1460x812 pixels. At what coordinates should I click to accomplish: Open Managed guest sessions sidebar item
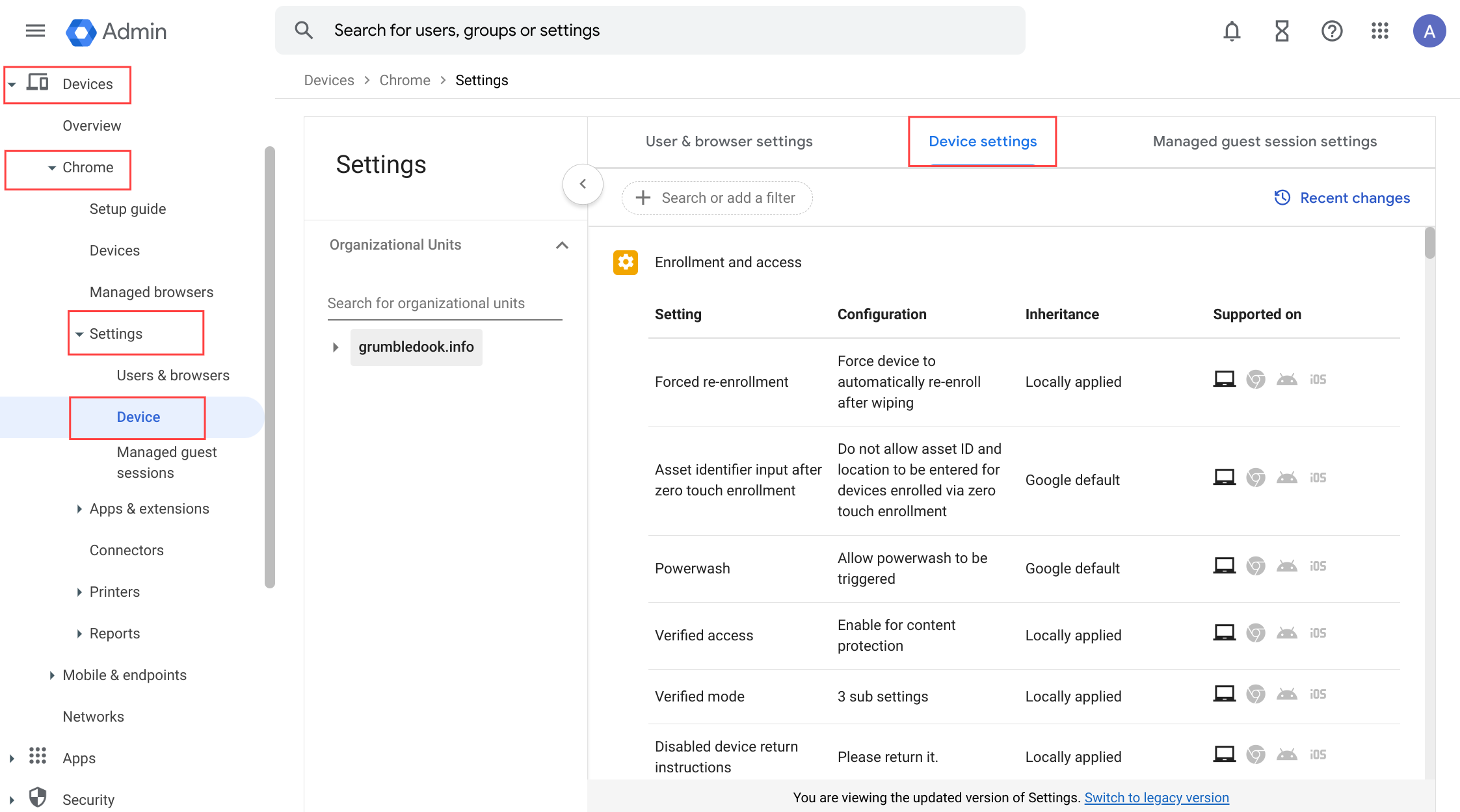click(166, 462)
